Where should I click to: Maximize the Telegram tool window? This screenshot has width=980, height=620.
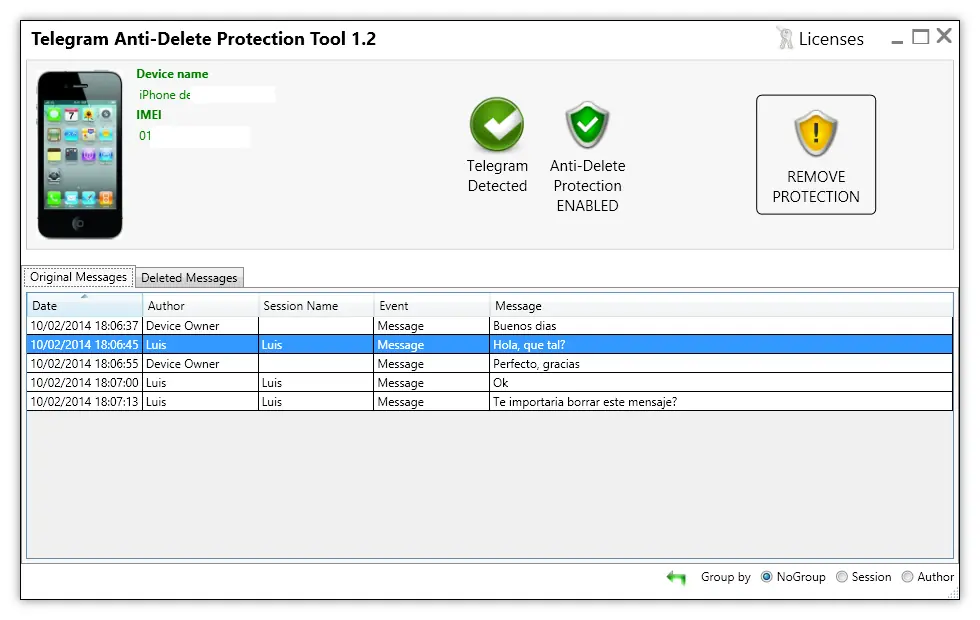tap(920, 37)
